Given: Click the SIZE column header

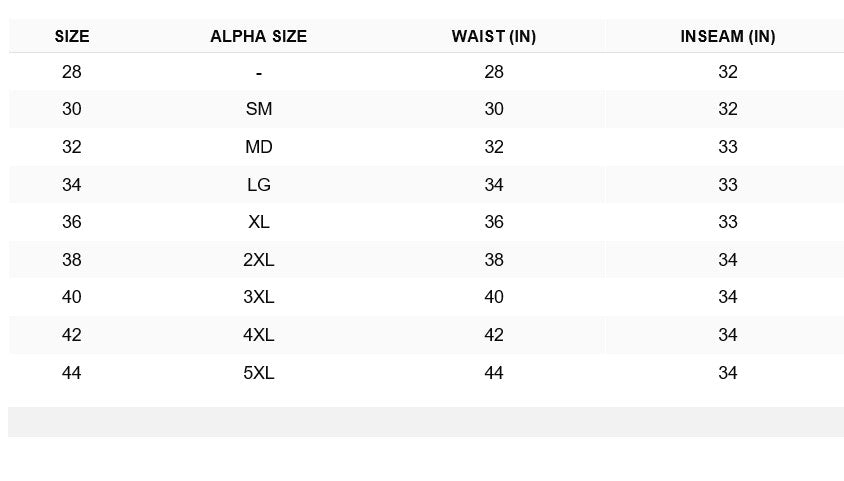Looking at the screenshot, I should coord(72,36).
